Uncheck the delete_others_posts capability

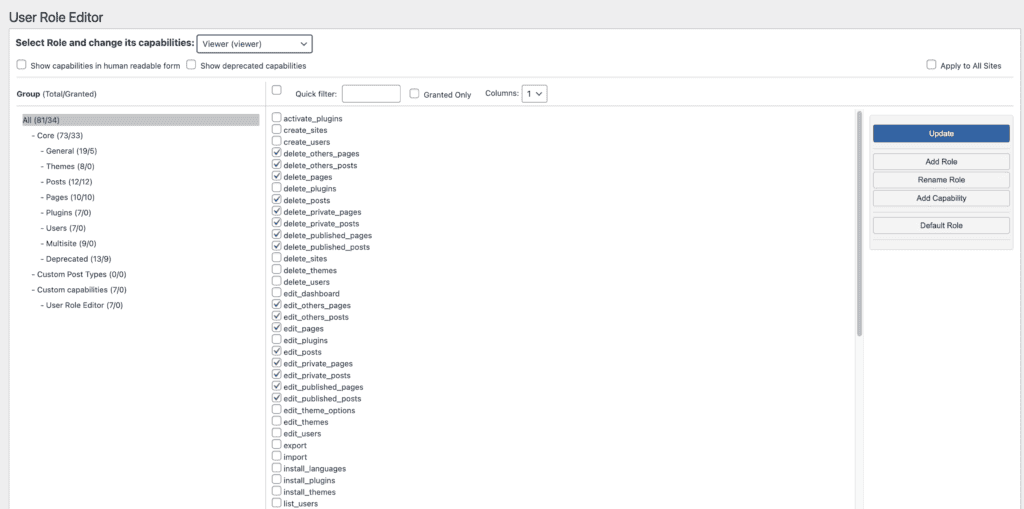tap(277, 165)
